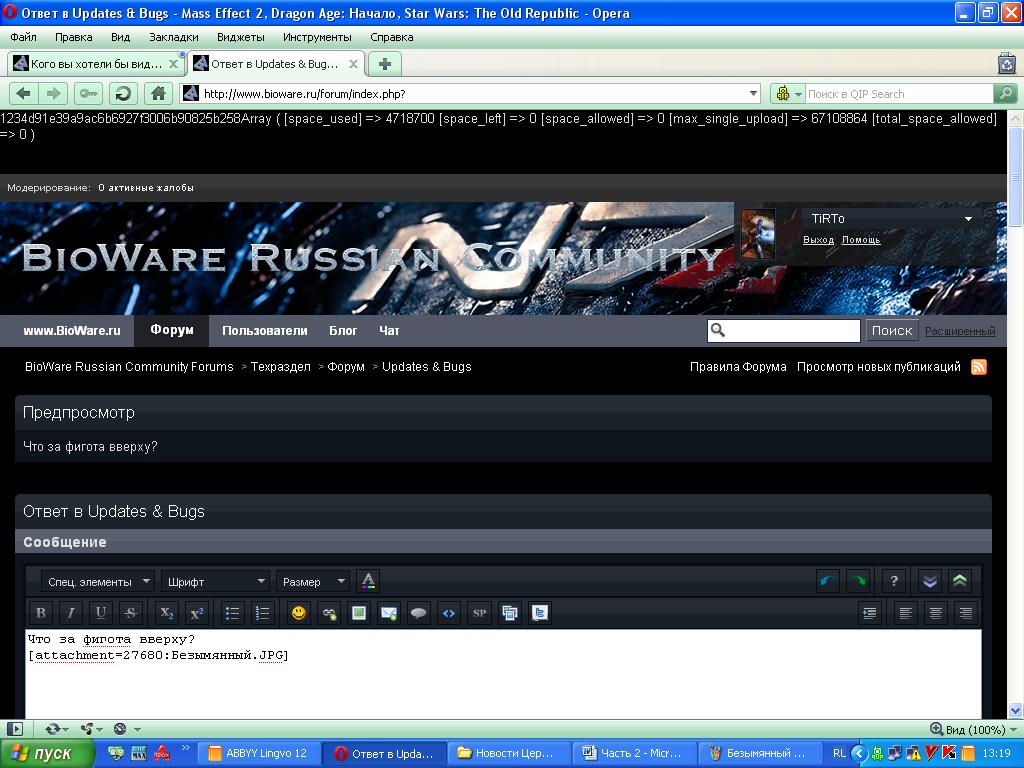Insert a quote with the speech bubble icon

(419, 613)
